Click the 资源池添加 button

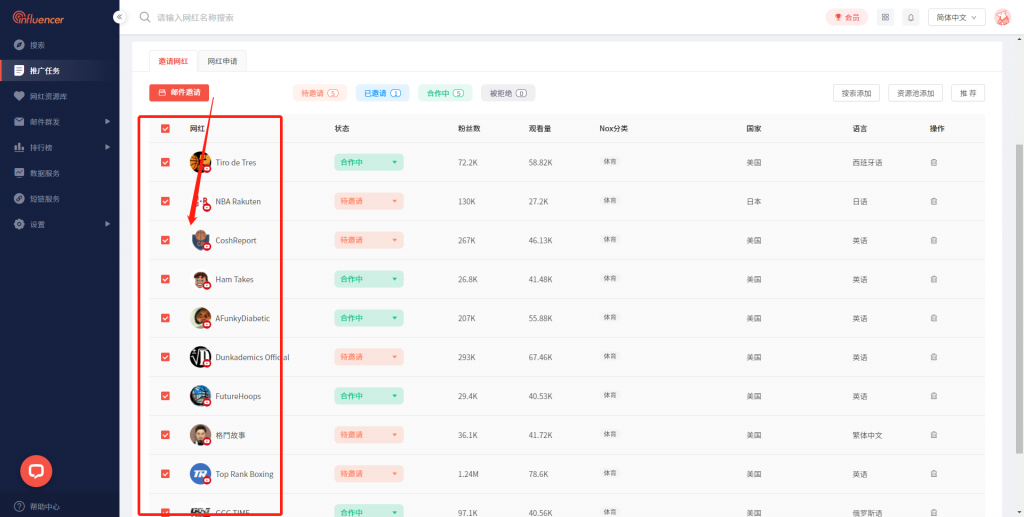[x=915, y=93]
